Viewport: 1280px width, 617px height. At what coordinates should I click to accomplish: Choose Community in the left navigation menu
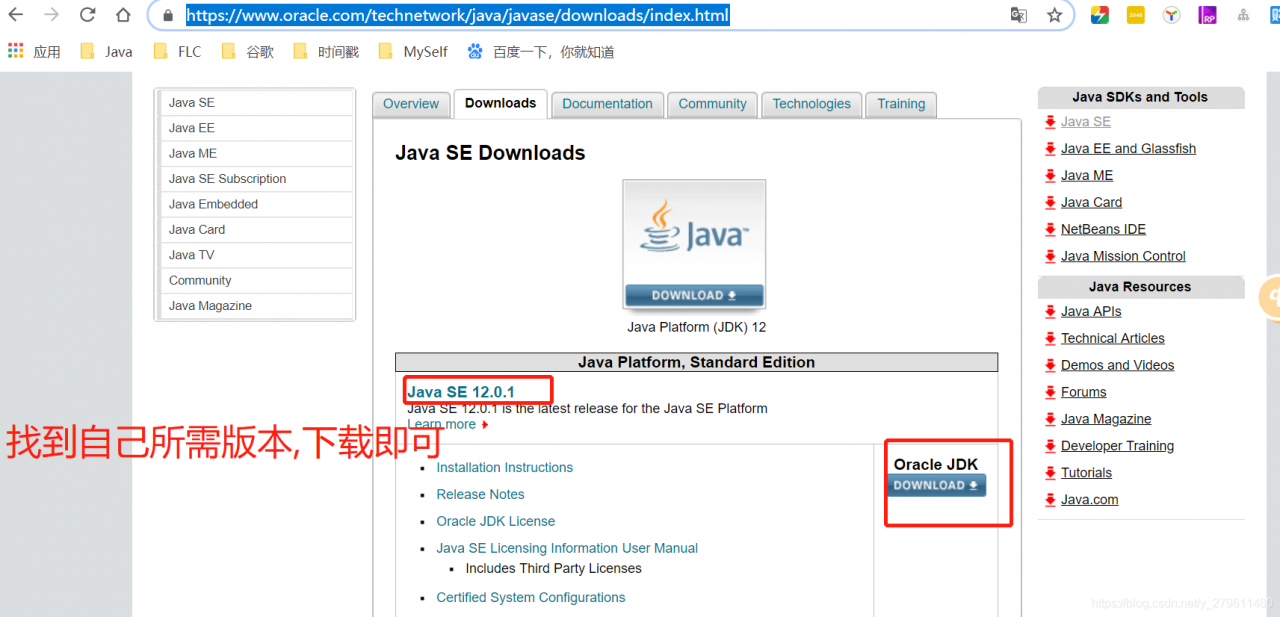(x=256, y=280)
